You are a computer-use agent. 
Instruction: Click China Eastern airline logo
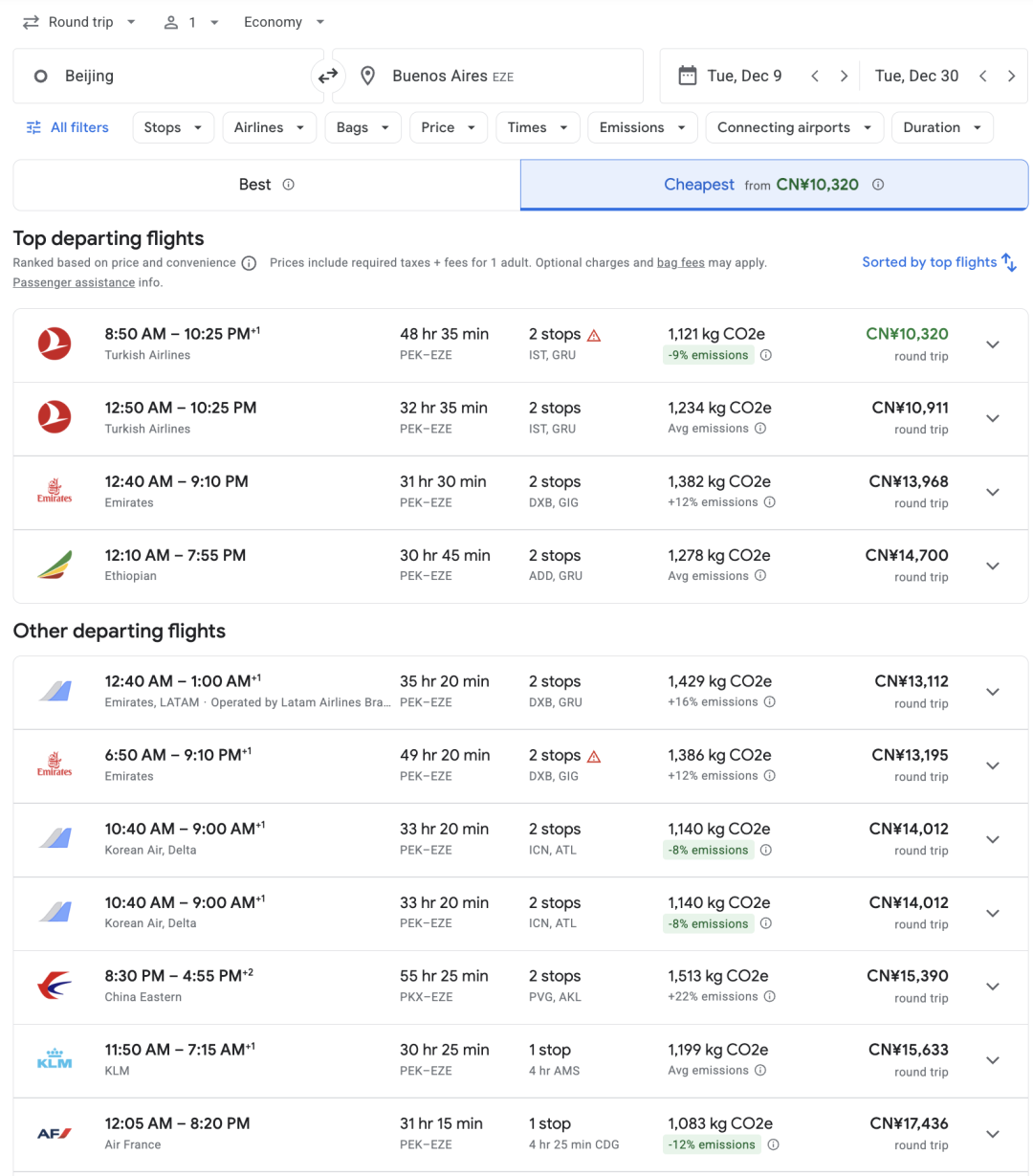tap(55, 986)
